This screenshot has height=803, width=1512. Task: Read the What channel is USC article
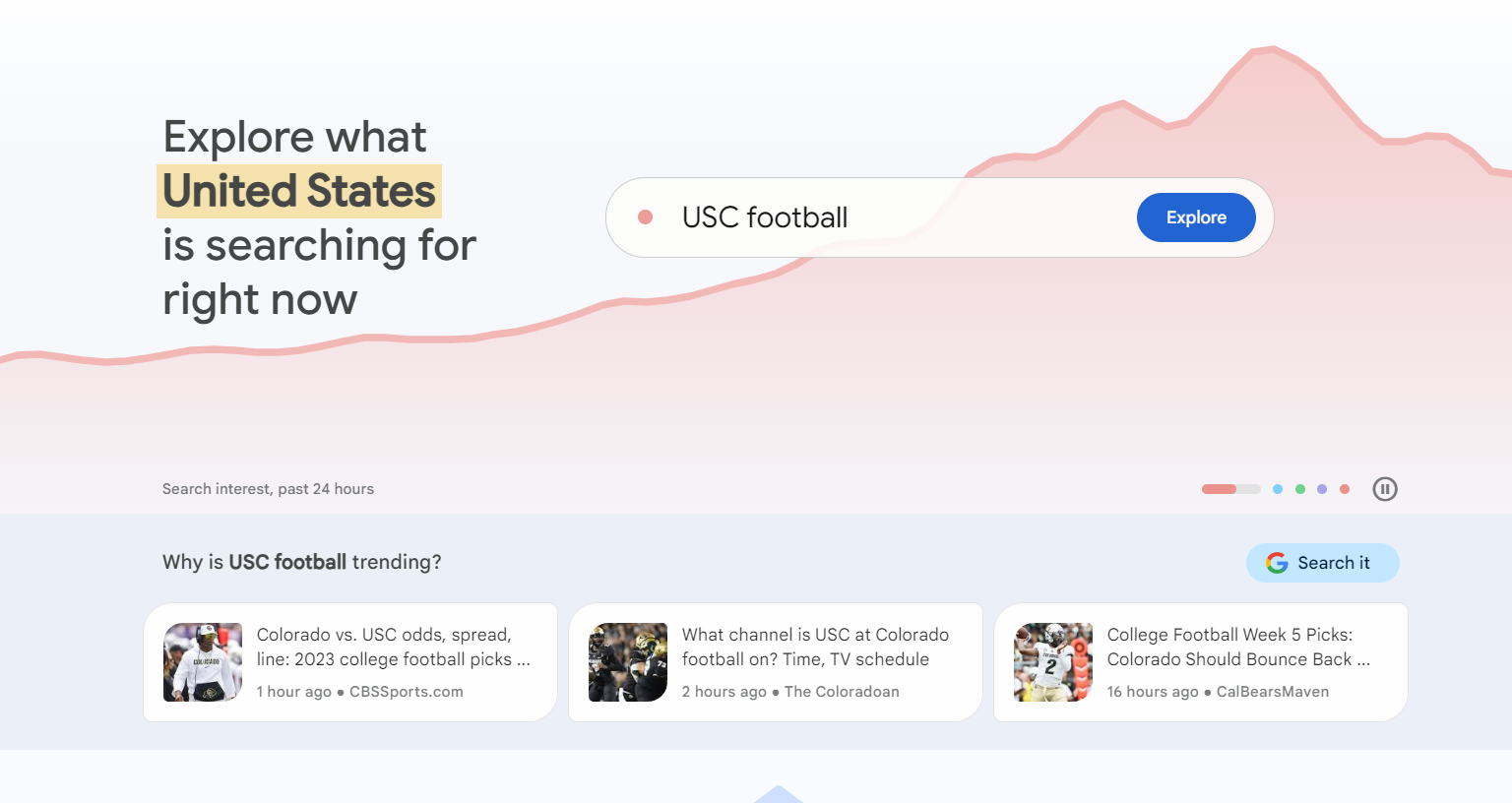tap(815, 647)
